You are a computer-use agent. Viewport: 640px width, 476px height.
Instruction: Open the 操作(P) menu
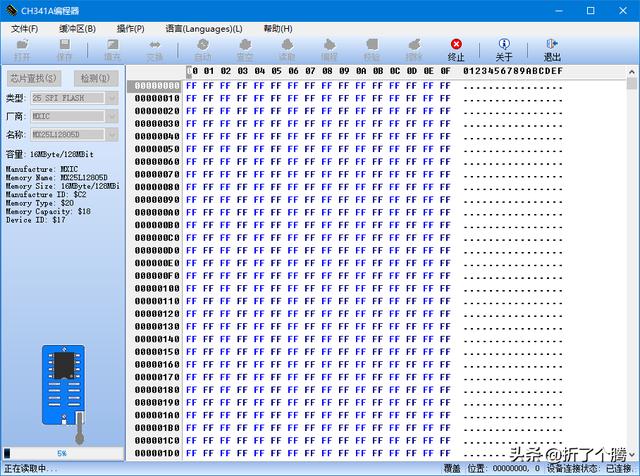click(131, 29)
